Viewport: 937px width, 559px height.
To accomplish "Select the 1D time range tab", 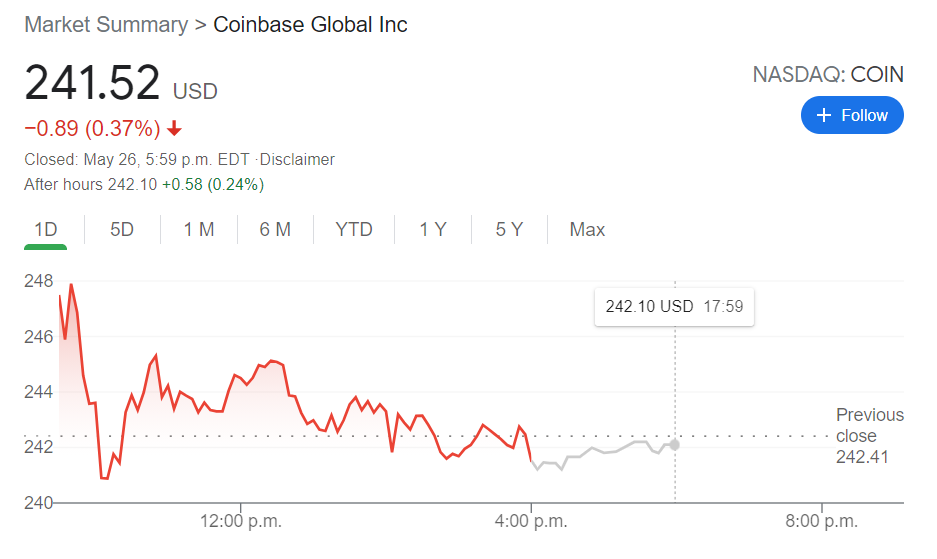I will (x=46, y=230).
